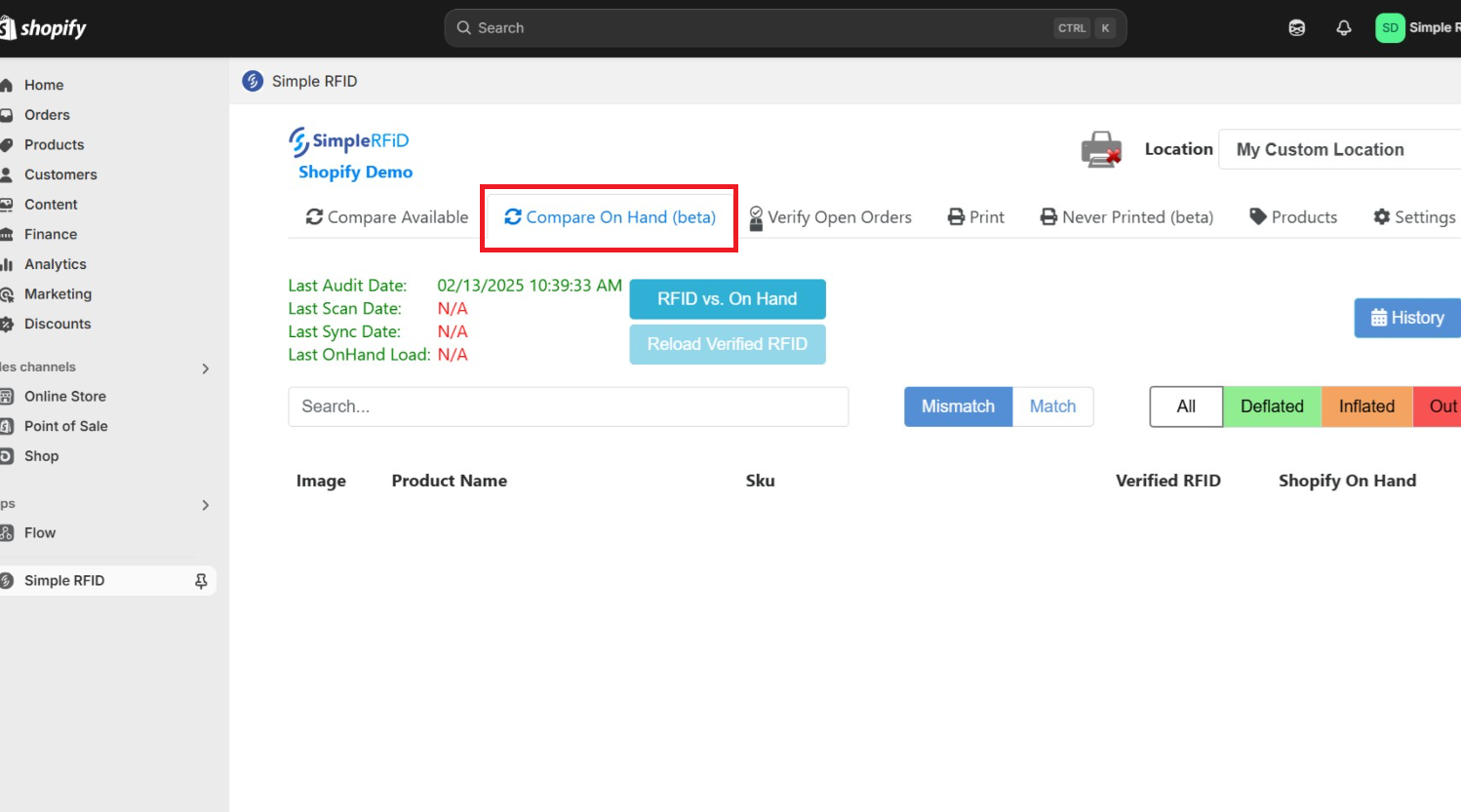The height and width of the screenshot is (812, 1461).
Task: Click the Shop channel icon
Action: click(7, 456)
